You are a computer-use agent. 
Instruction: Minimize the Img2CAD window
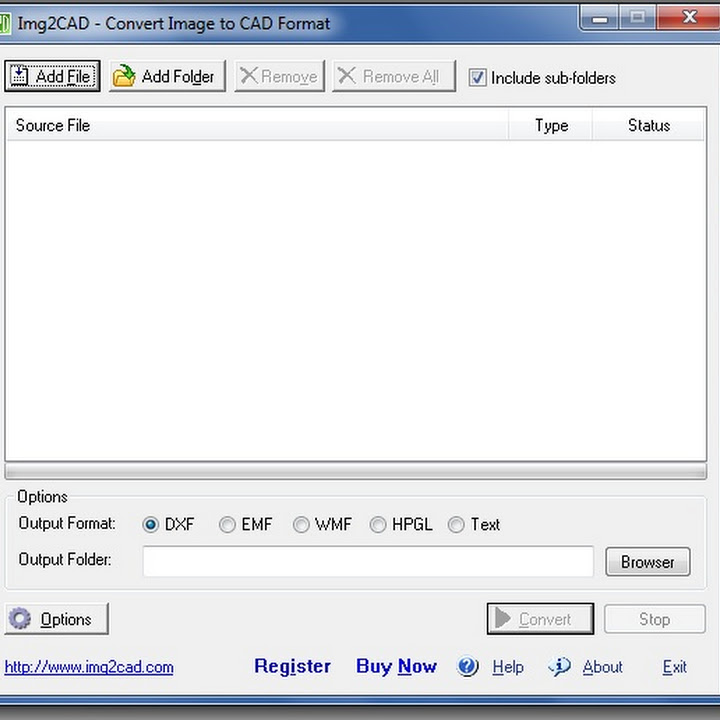tap(600, 17)
